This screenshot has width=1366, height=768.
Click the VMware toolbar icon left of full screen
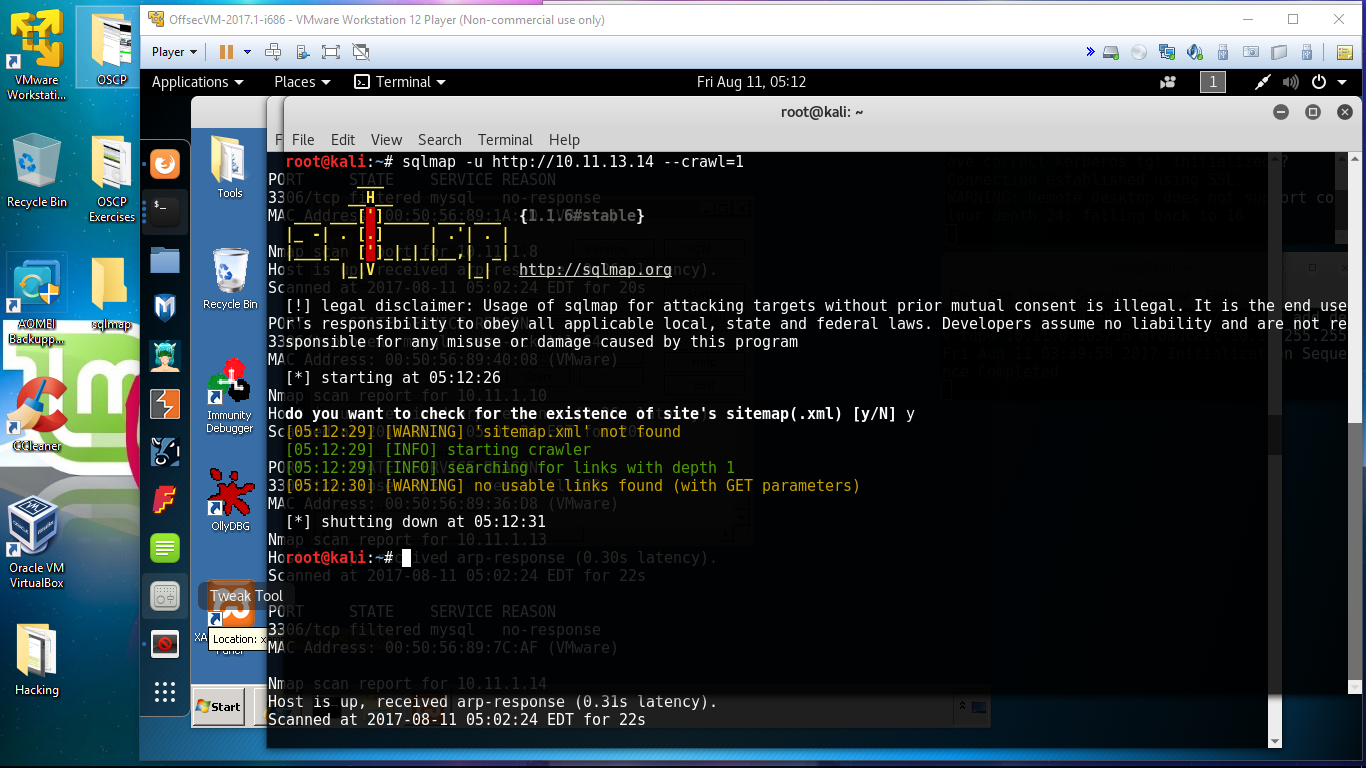303,52
